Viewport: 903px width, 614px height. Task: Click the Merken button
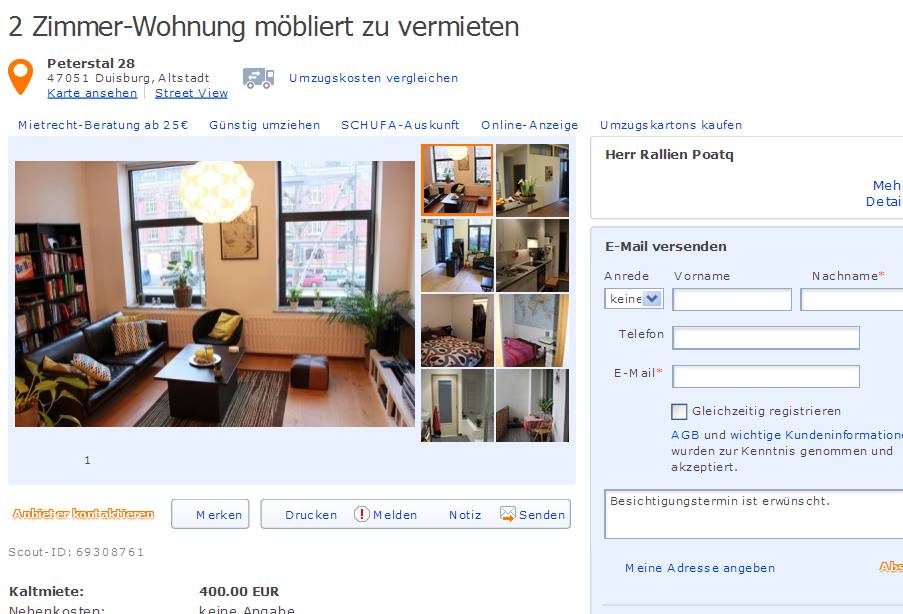point(210,514)
